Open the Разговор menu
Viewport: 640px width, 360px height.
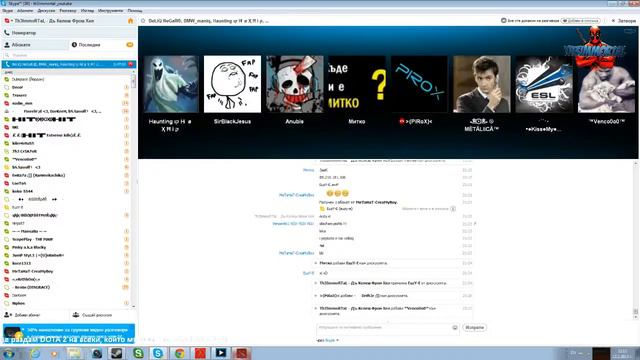(68, 11)
